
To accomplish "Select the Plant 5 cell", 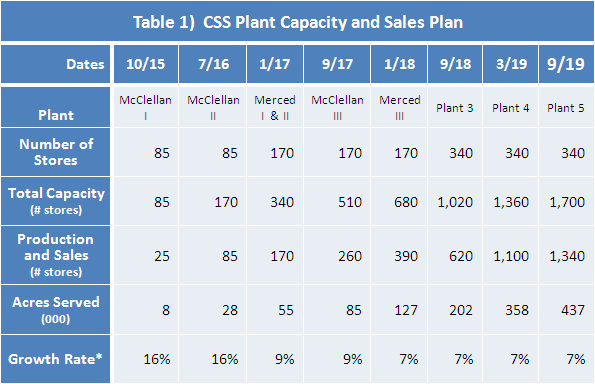I will coord(566,107).
